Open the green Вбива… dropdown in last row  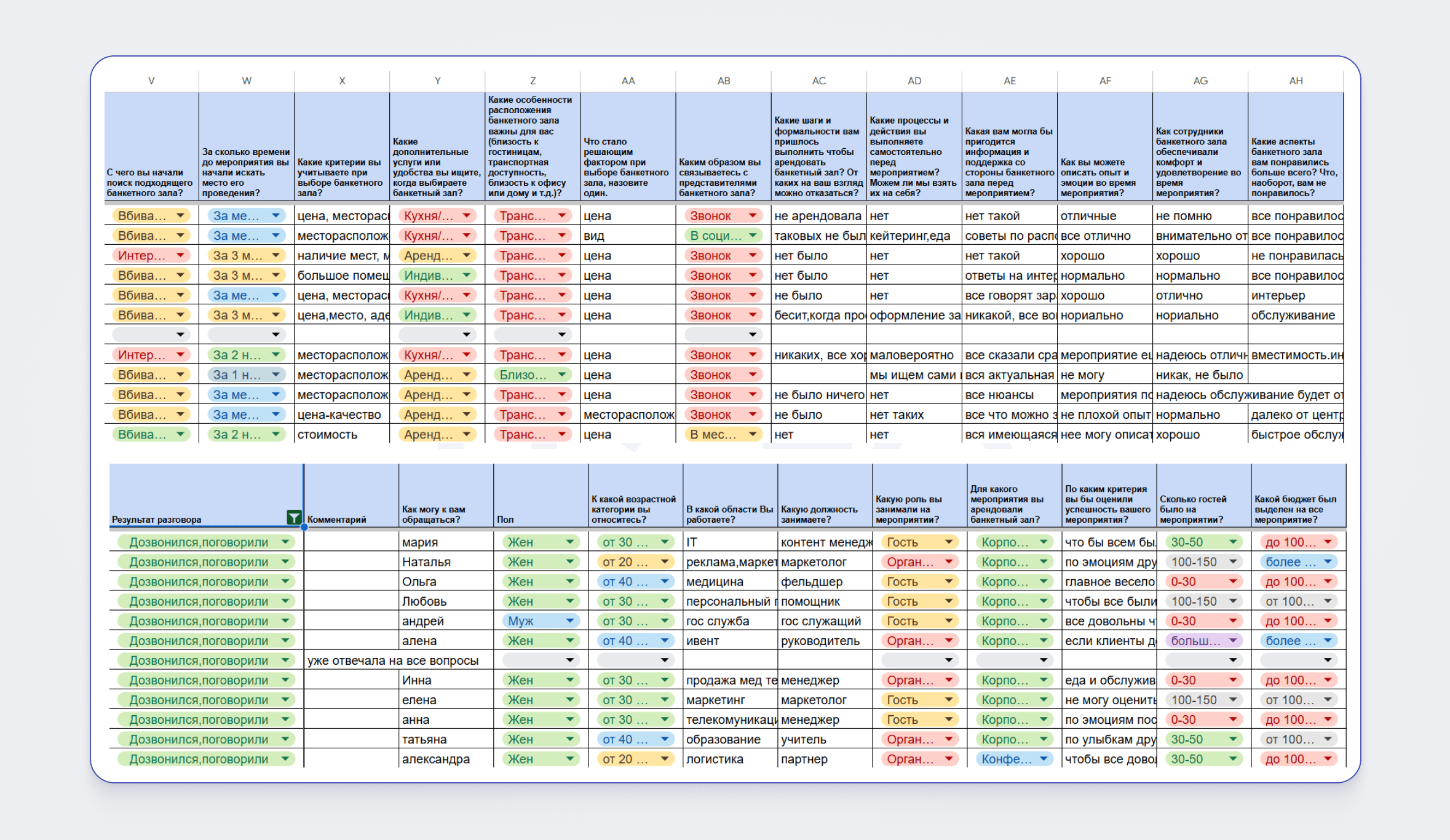click(x=180, y=434)
